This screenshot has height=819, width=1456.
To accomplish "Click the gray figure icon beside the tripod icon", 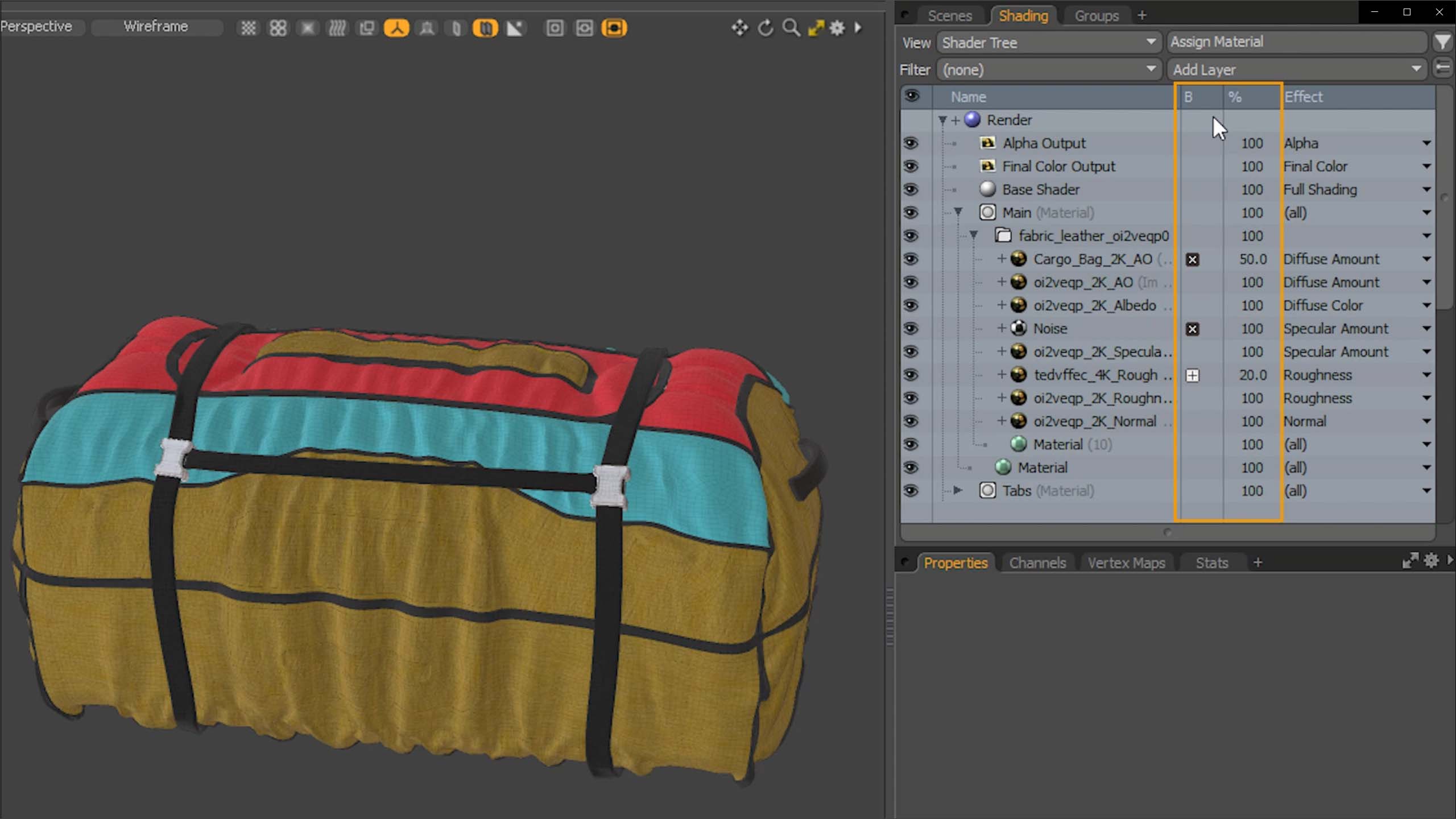I will coord(427,28).
